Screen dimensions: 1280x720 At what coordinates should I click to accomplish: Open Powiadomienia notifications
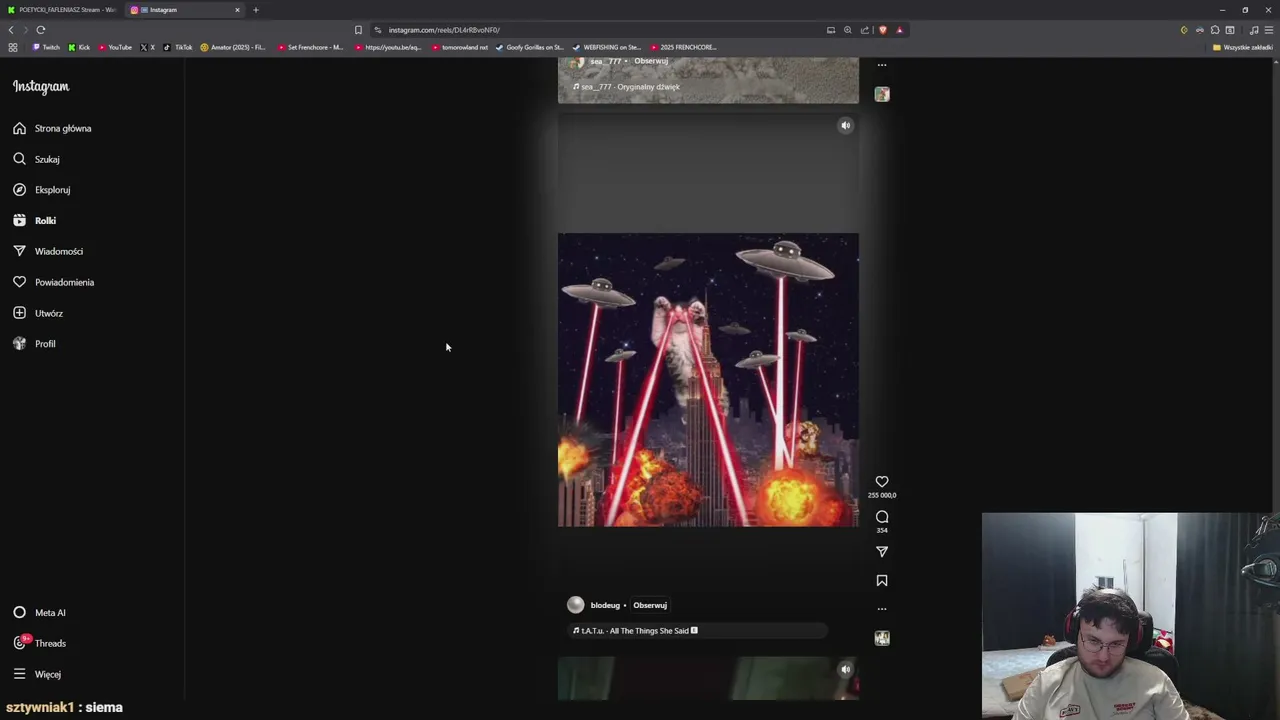(x=53, y=282)
